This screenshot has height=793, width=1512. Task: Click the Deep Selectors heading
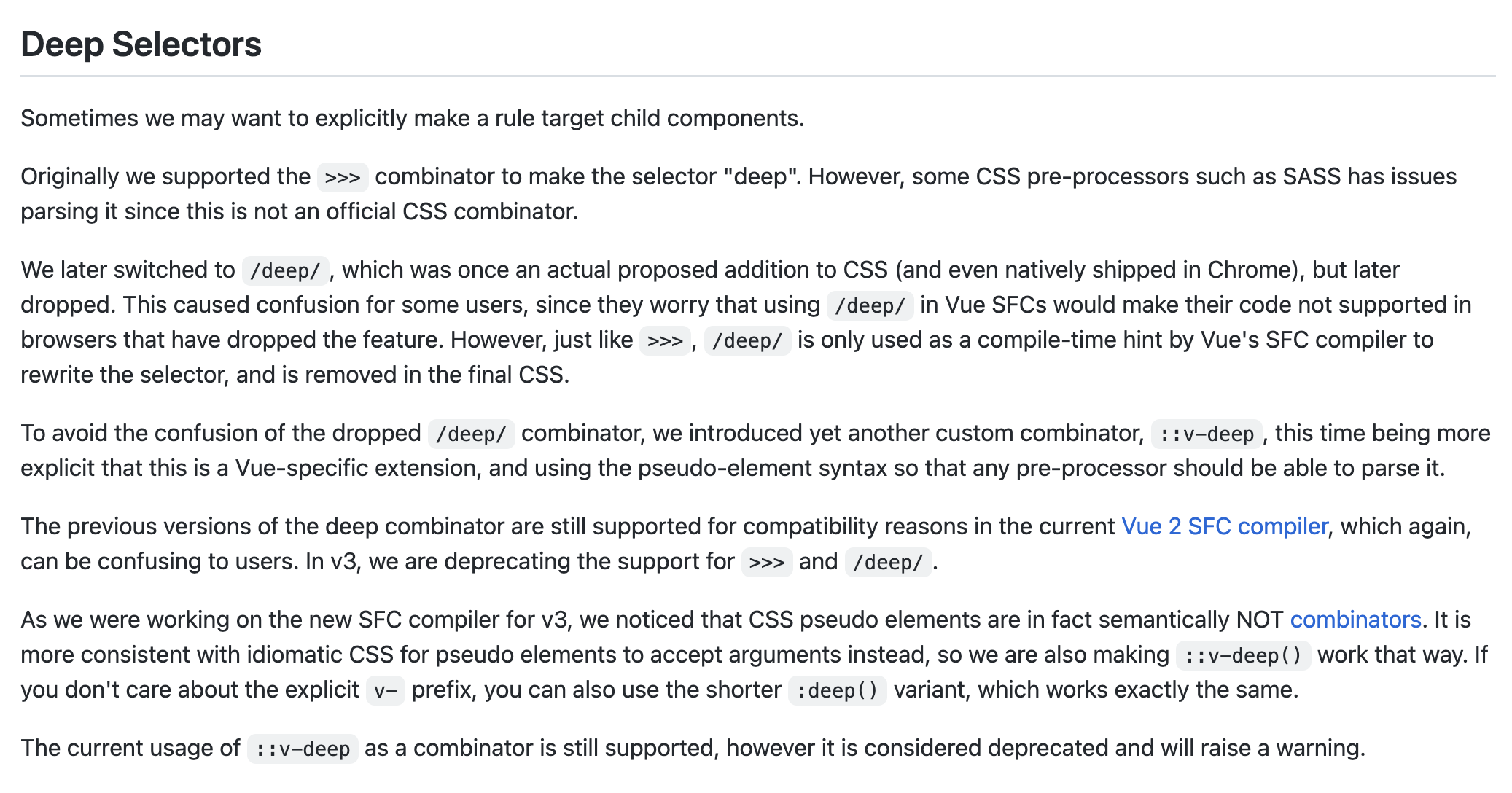[x=141, y=44]
